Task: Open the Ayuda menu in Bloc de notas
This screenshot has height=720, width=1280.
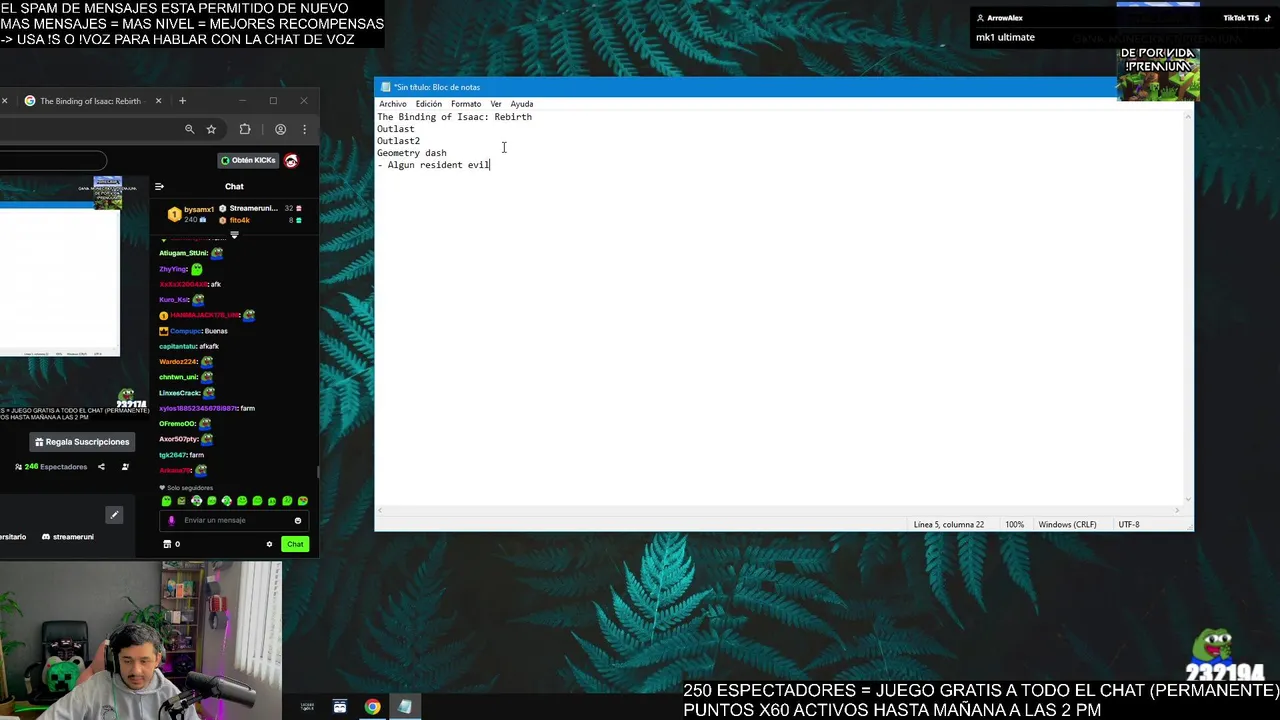Action: 522,104
